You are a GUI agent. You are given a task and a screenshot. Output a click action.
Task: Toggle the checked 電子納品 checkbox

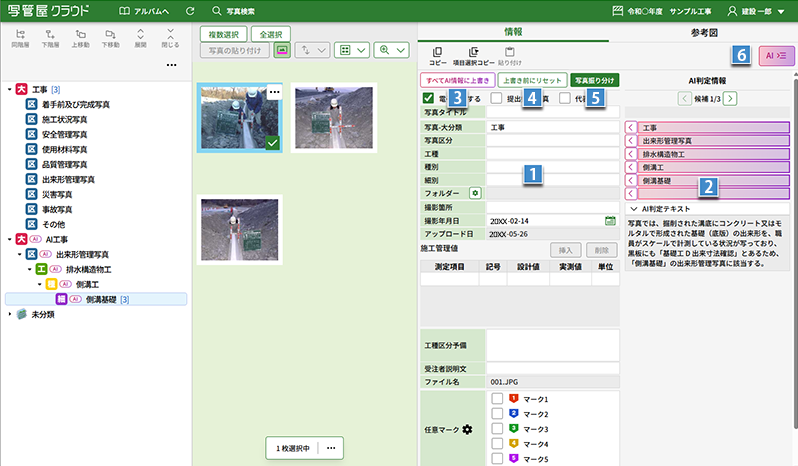[428, 98]
